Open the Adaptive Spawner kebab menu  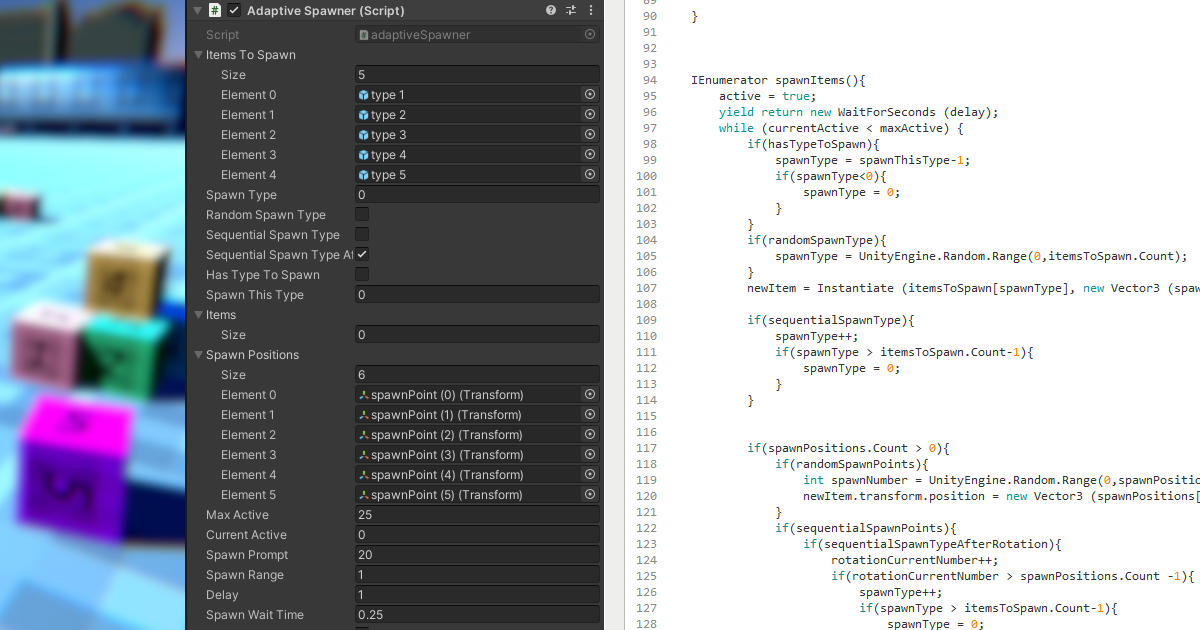[589, 10]
